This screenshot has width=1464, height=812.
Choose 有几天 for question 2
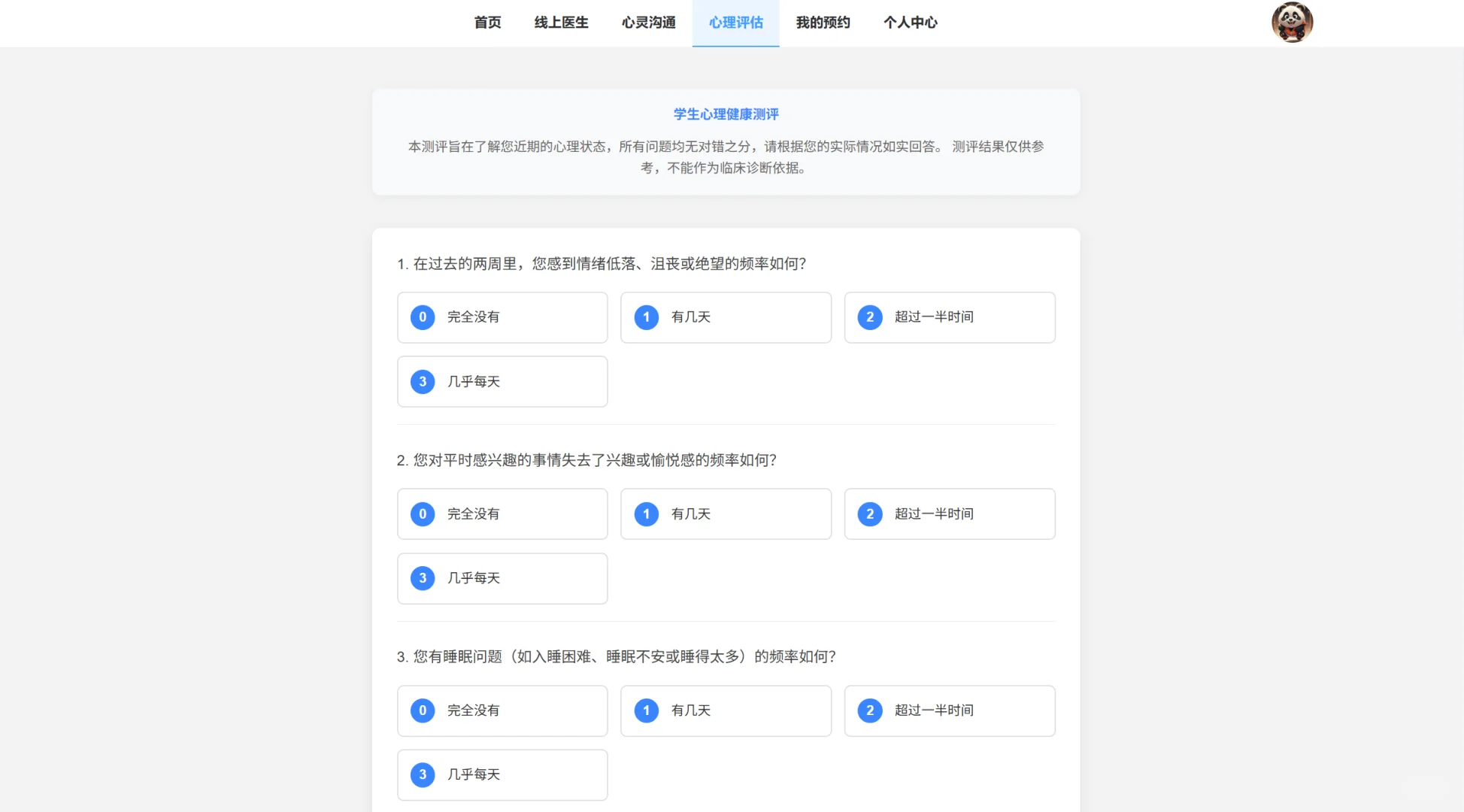tap(725, 514)
